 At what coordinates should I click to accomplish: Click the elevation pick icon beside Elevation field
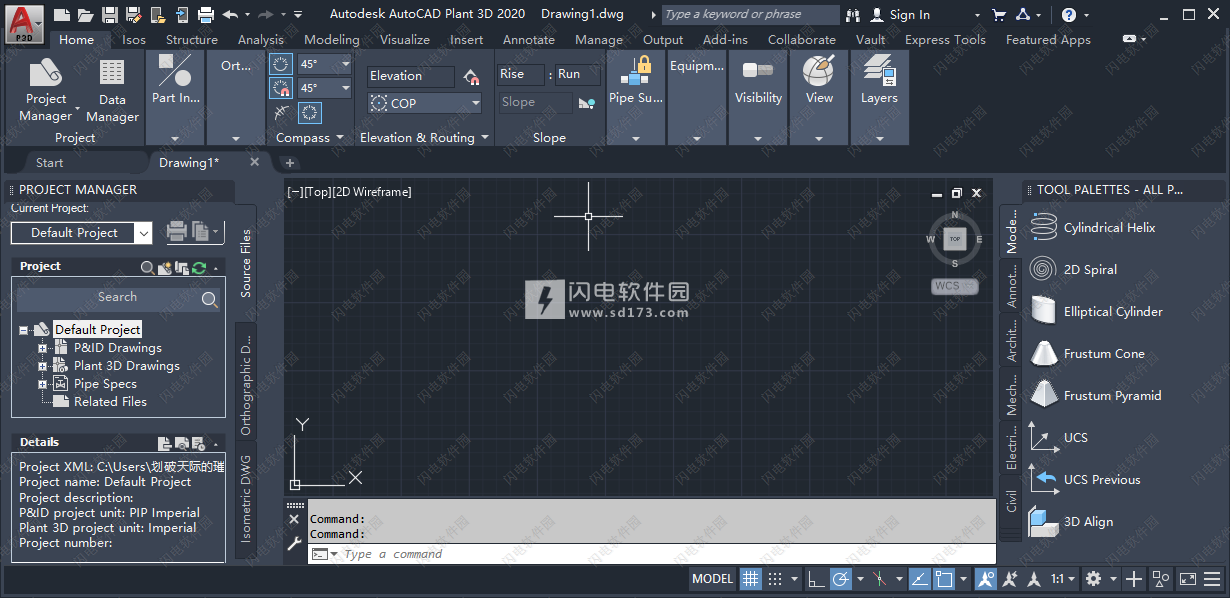point(472,77)
